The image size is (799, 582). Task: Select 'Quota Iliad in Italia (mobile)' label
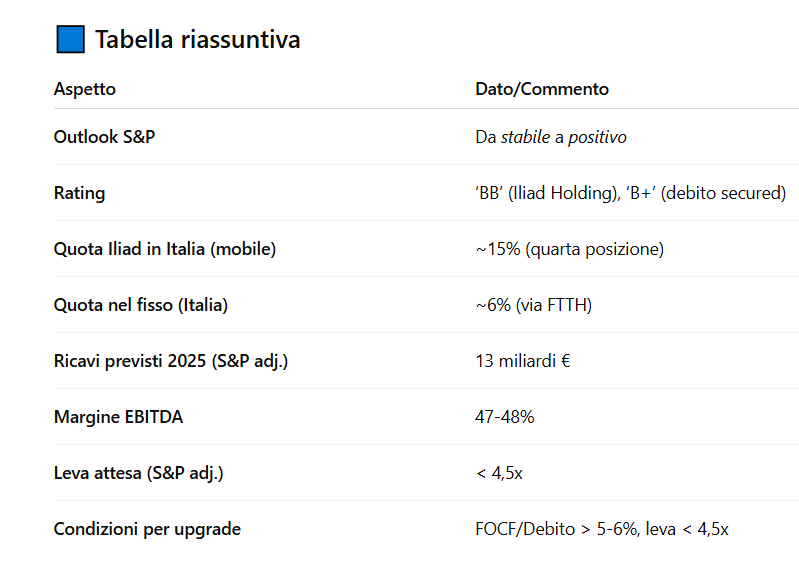[165, 249]
